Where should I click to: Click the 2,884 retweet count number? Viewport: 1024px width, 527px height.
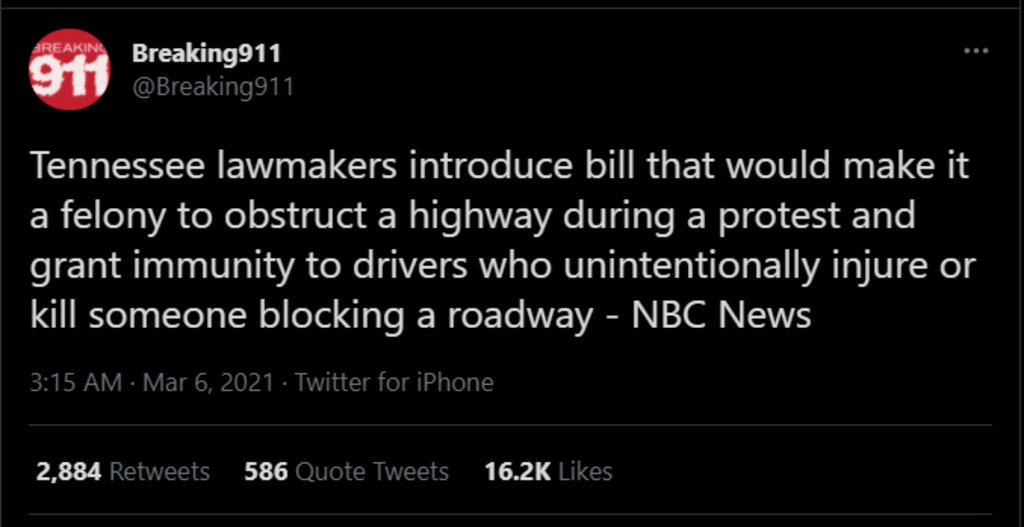tap(68, 472)
